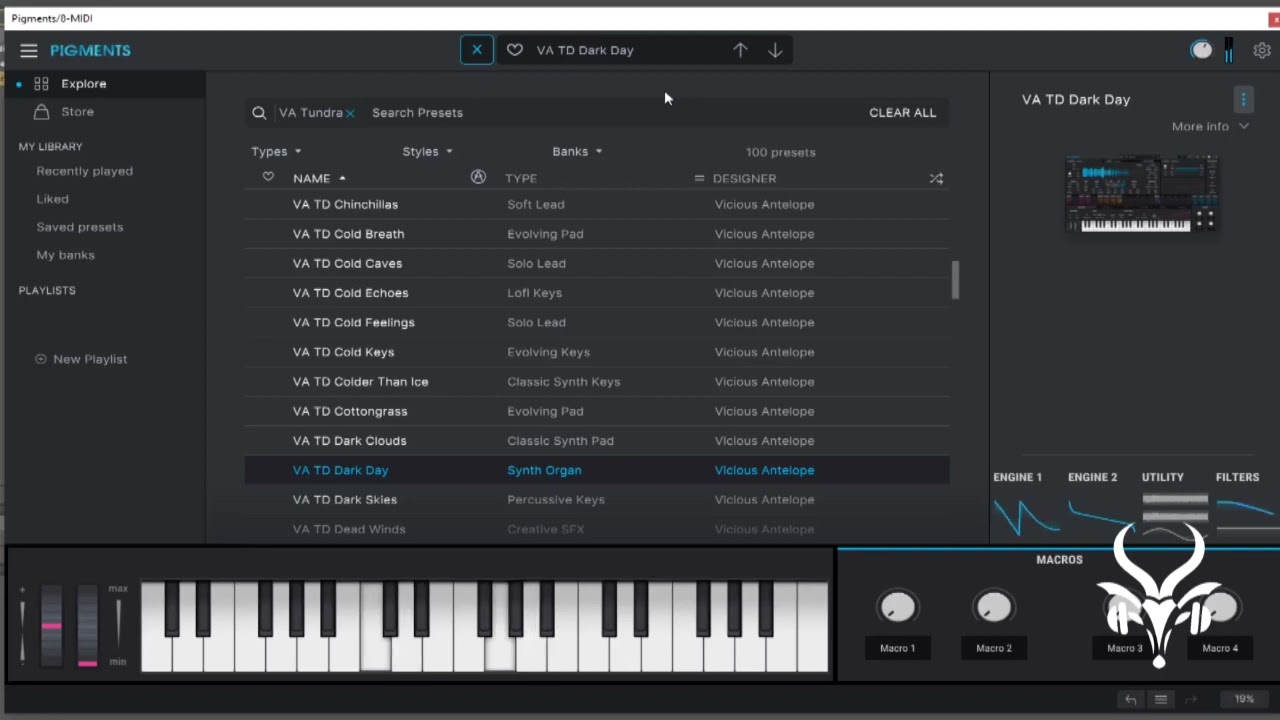This screenshot has height=720, width=1280.
Task: Click the magnifier search icon
Action: pyautogui.click(x=259, y=113)
